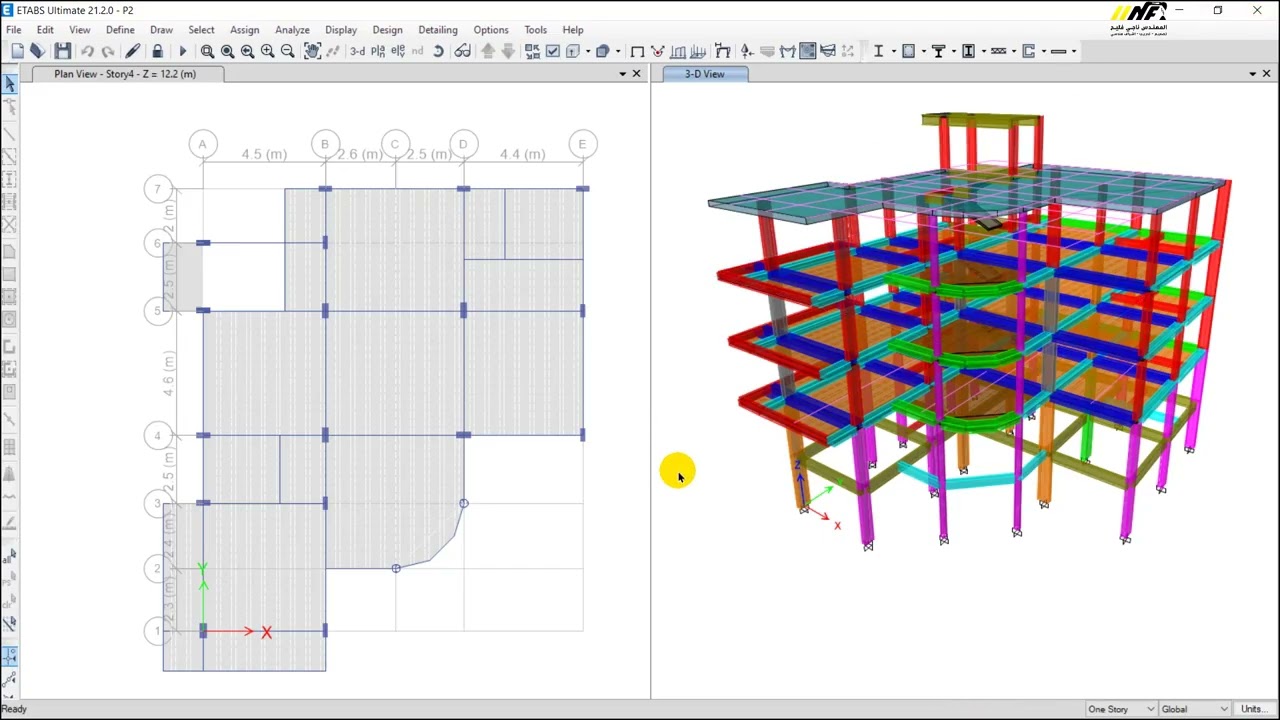Open Plan View pane dropdown arrow
Viewport: 1280px width, 720px height.
point(622,74)
